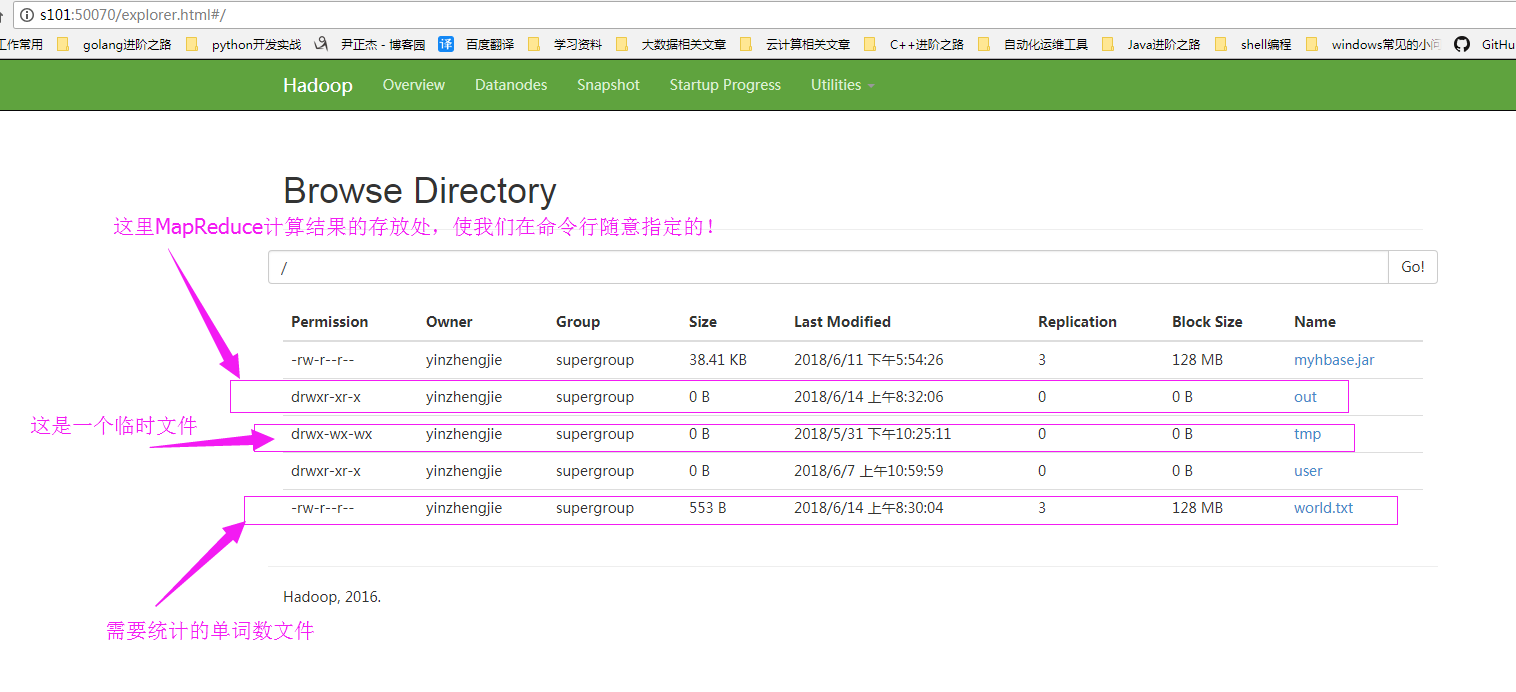Viewport: 1516px width, 692px height.
Task: Click the directory path input field
Action: point(828,267)
